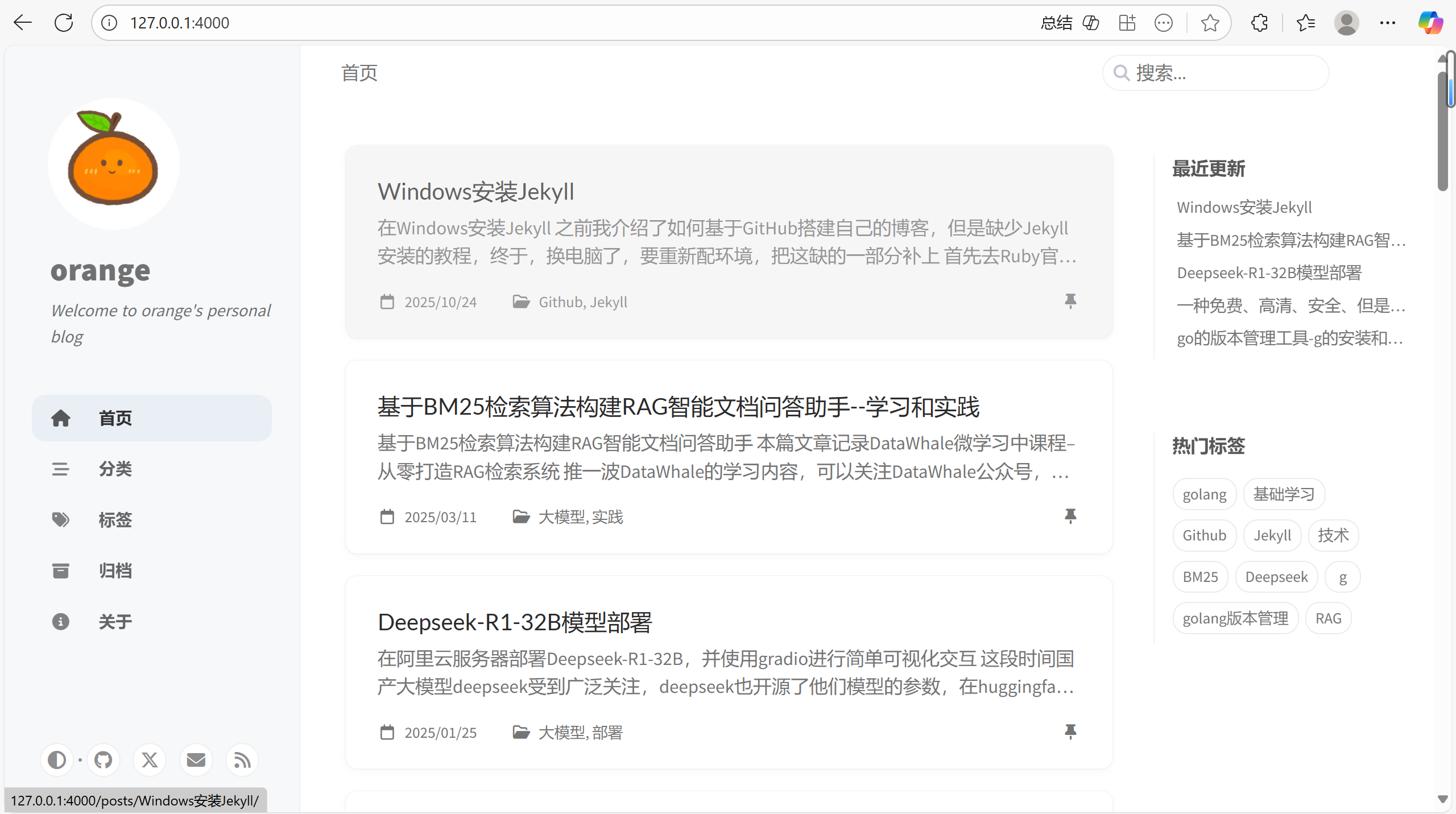Select the 基础学习 tag
Viewport: 1456px width, 814px height.
point(1284,494)
